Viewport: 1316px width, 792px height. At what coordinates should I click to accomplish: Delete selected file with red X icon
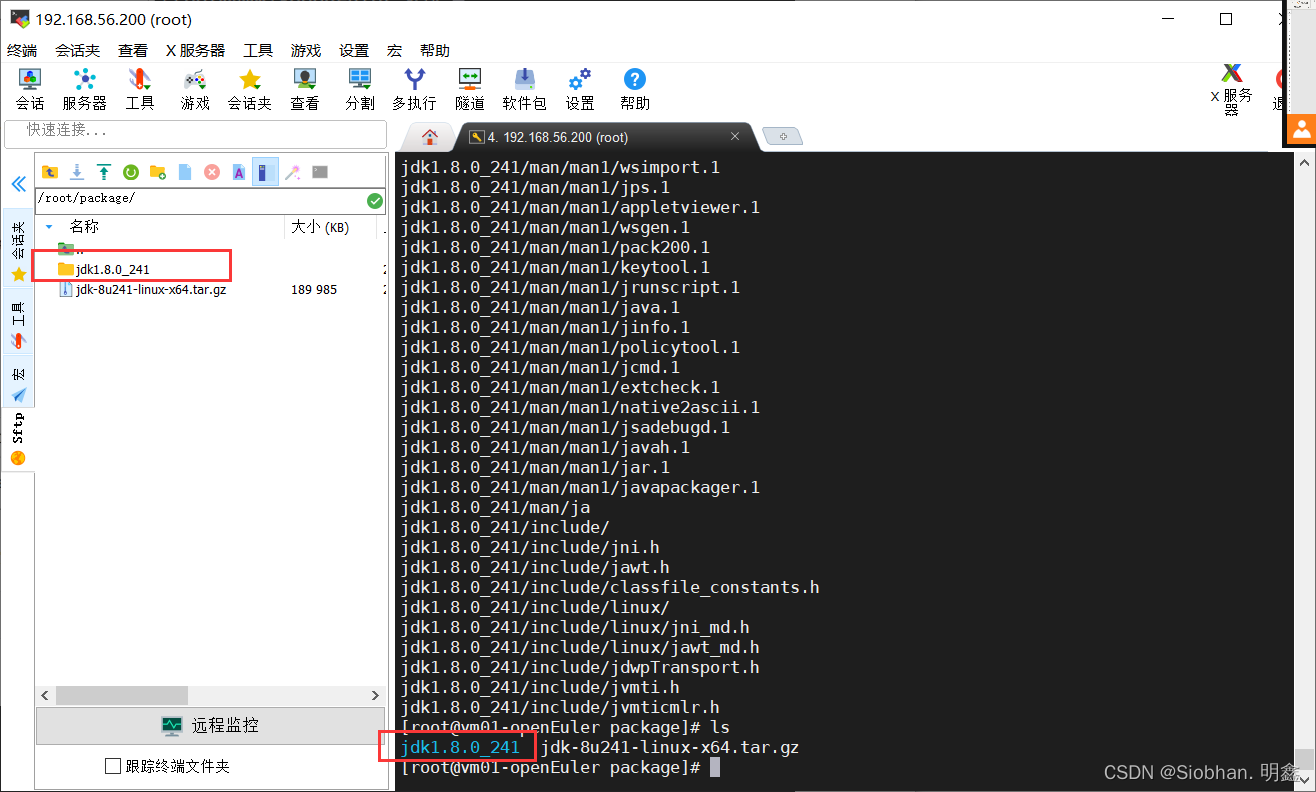[x=212, y=172]
